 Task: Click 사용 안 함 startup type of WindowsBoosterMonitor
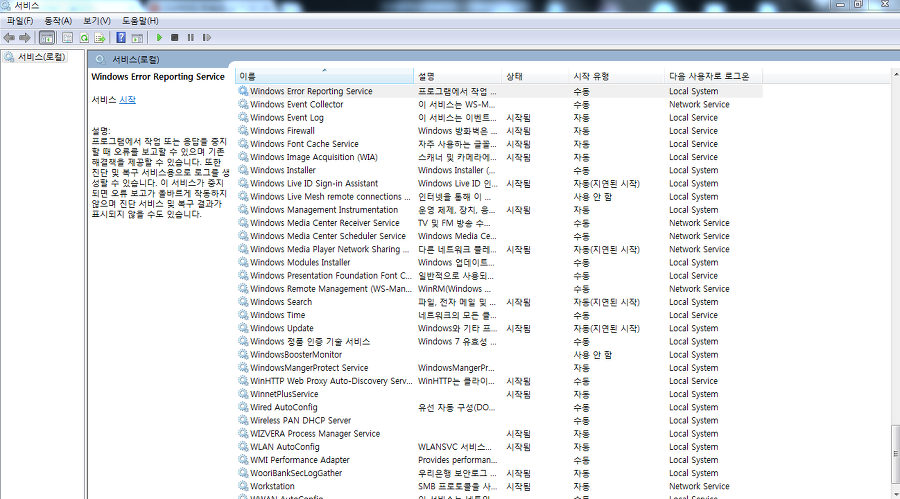pyautogui.click(x=592, y=355)
